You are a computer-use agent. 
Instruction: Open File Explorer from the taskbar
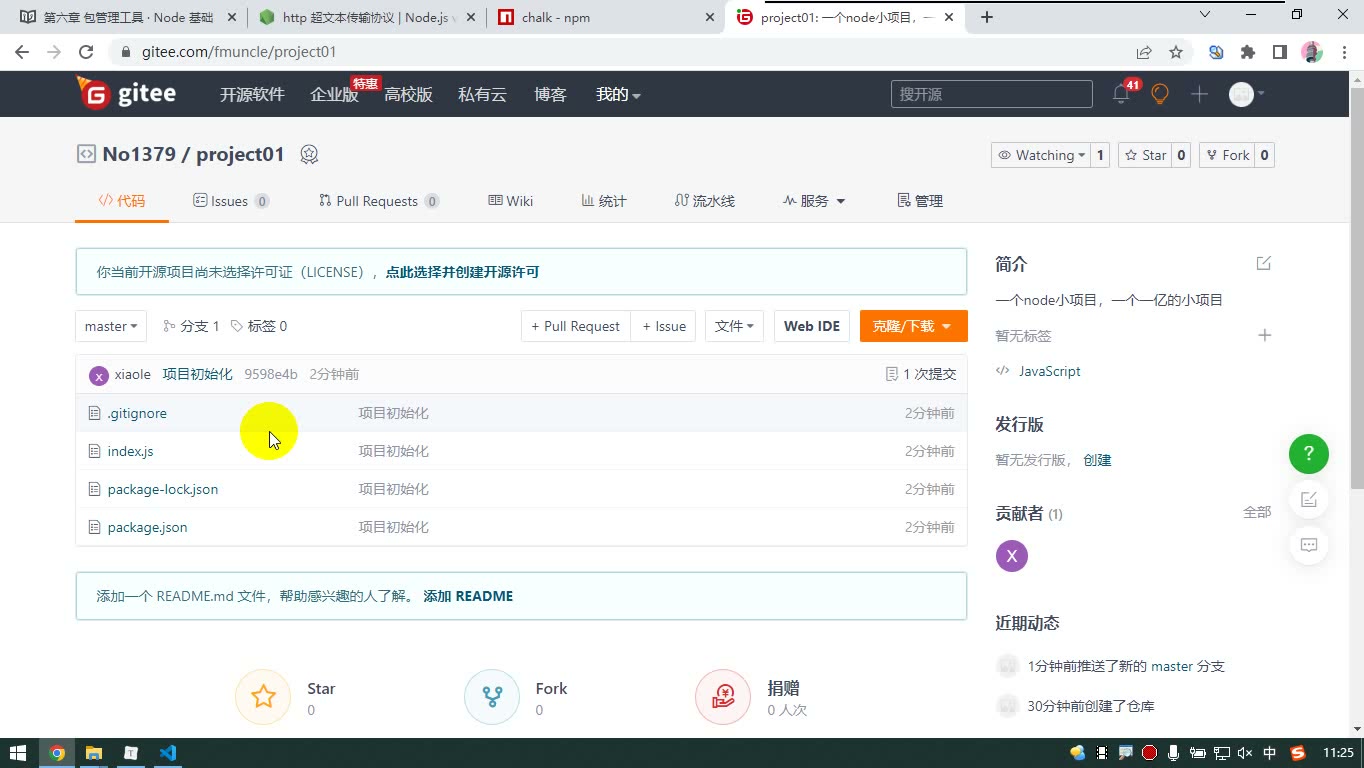click(x=93, y=753)
